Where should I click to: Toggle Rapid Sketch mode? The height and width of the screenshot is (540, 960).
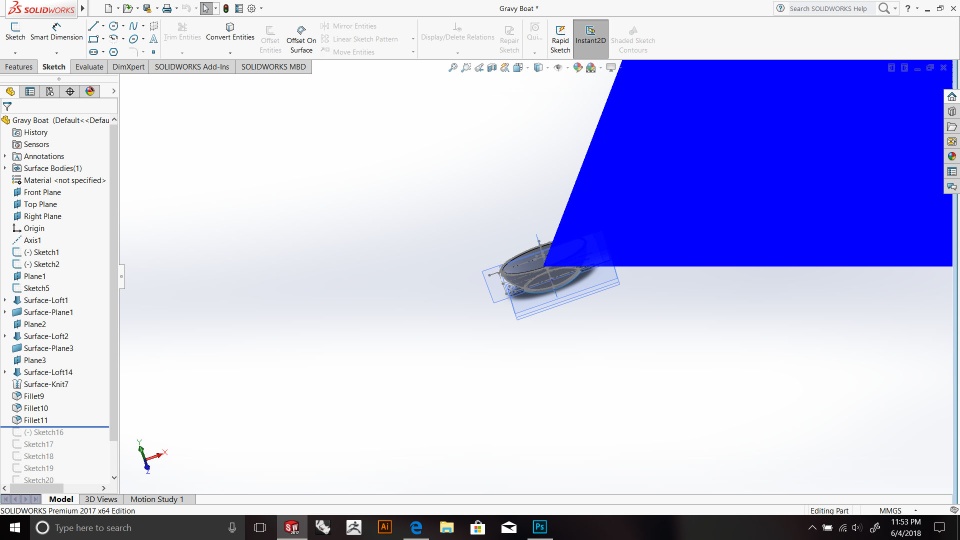point(560,39)
